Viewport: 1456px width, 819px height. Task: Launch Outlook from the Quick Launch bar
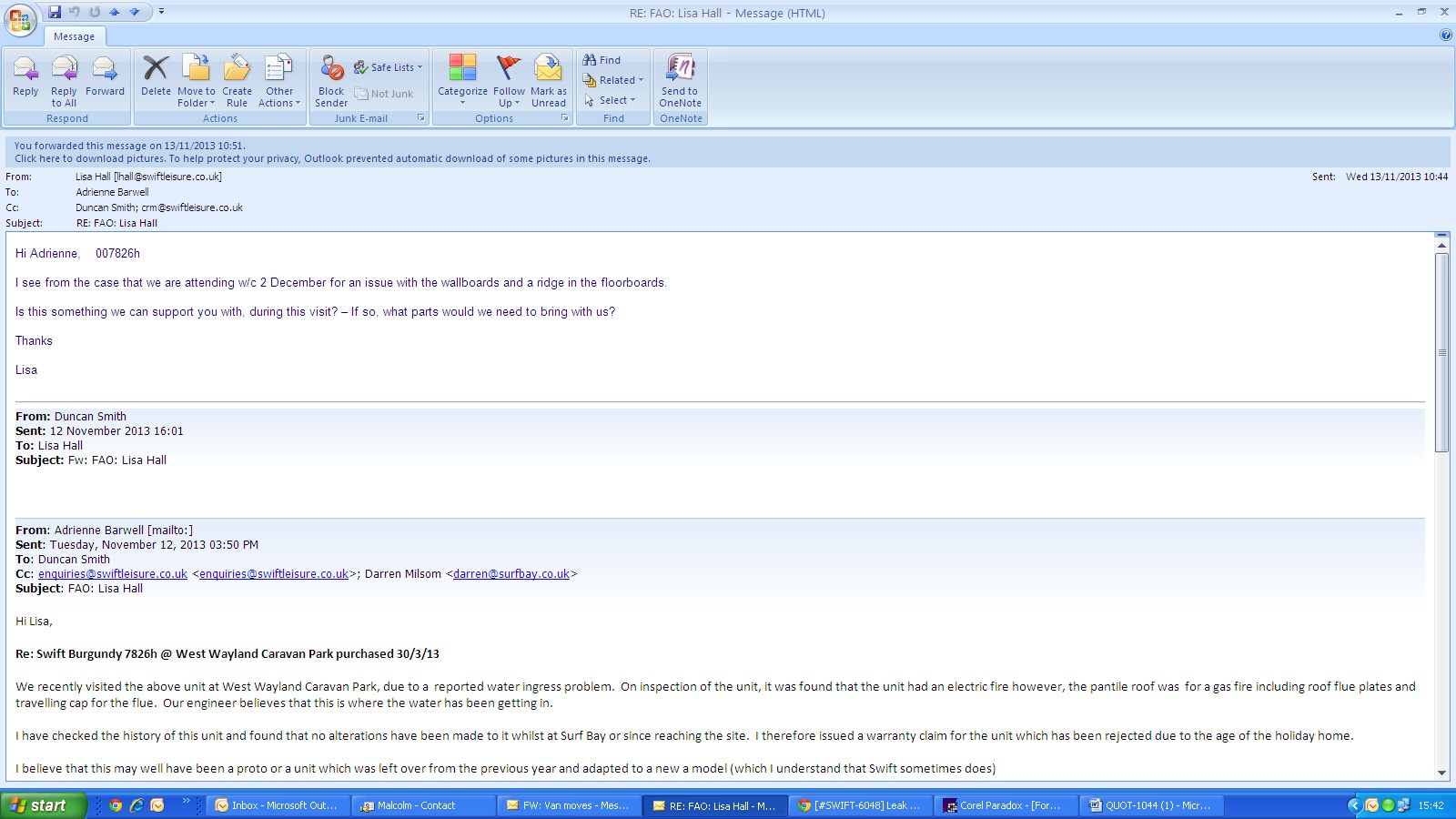coord(157,805)
